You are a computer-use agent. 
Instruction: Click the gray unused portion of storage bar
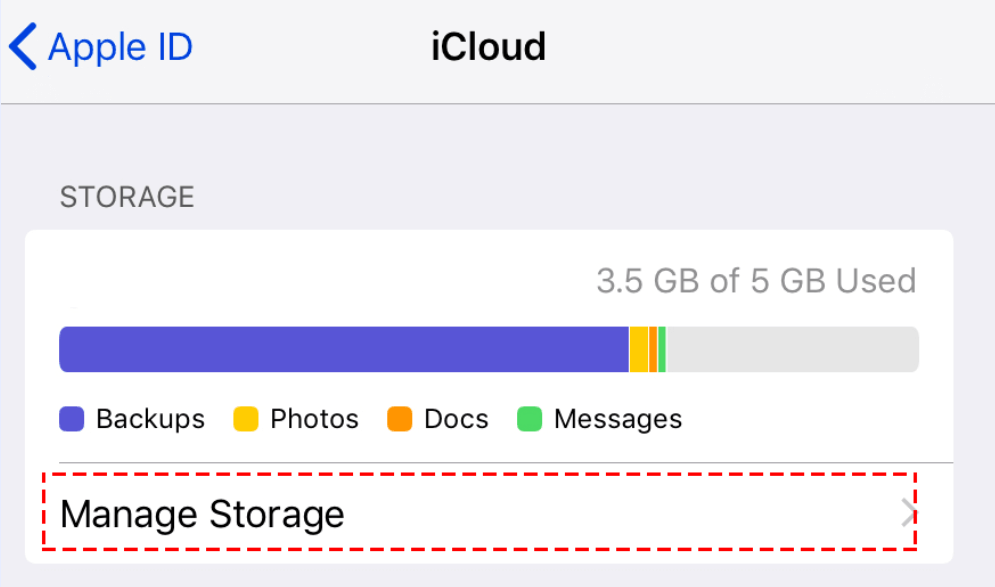click(x=792, y=349)
